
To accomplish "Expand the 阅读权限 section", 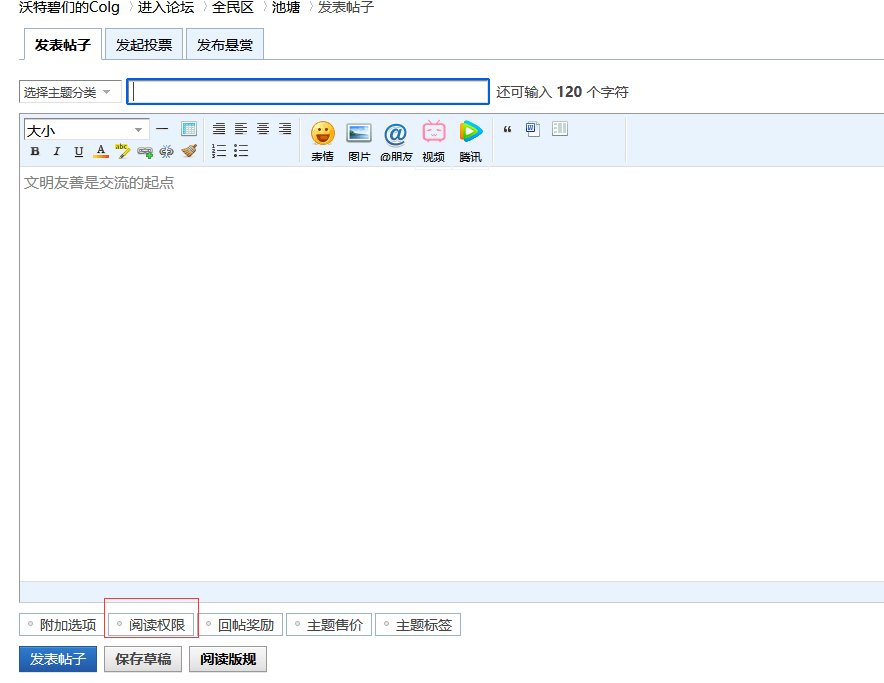I will pyautogui.click(x=151, y=625).
